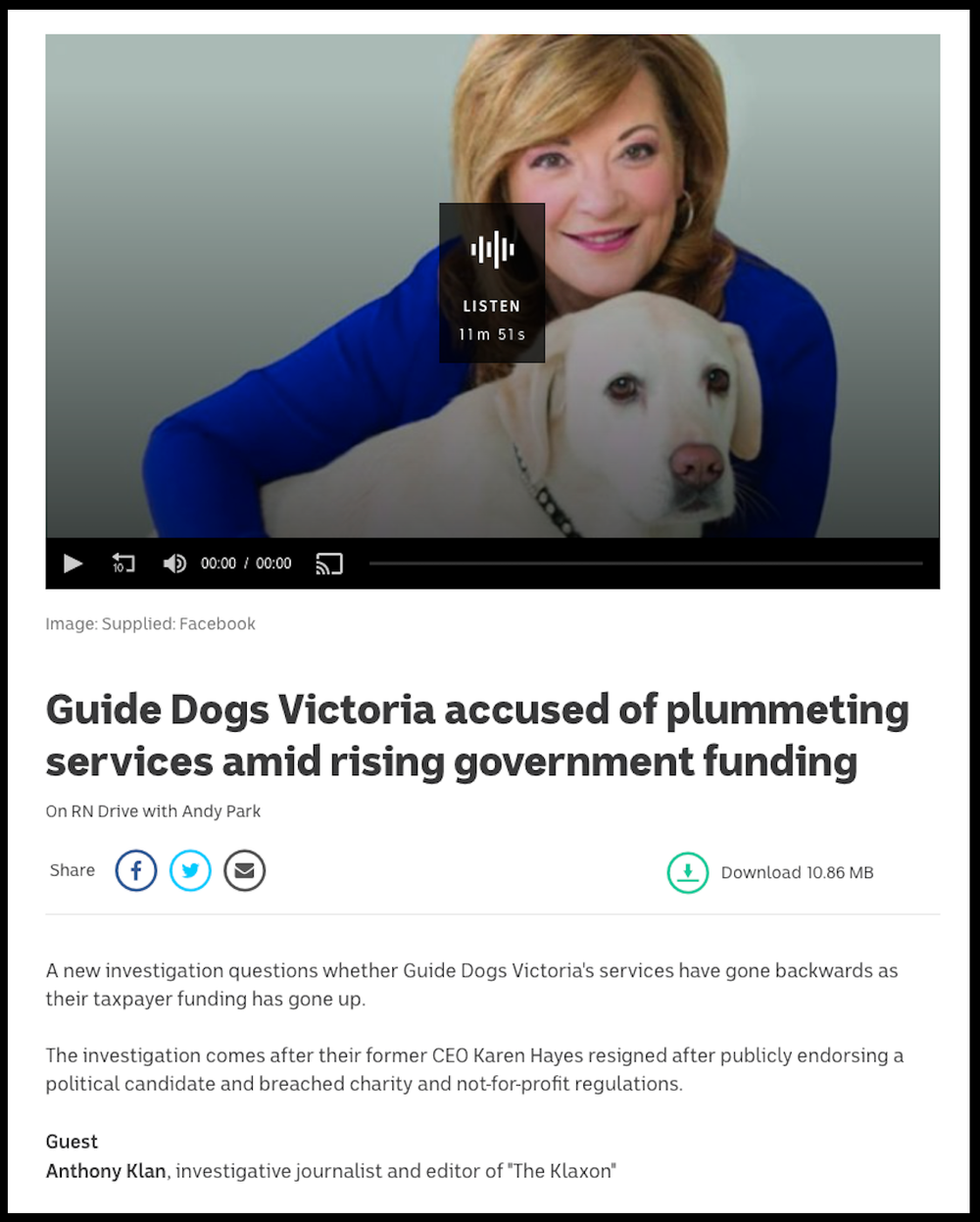The image size is (980, 1222).
Task: Click guest name Anthony Klan
Action: click(x=106, y=1171)
